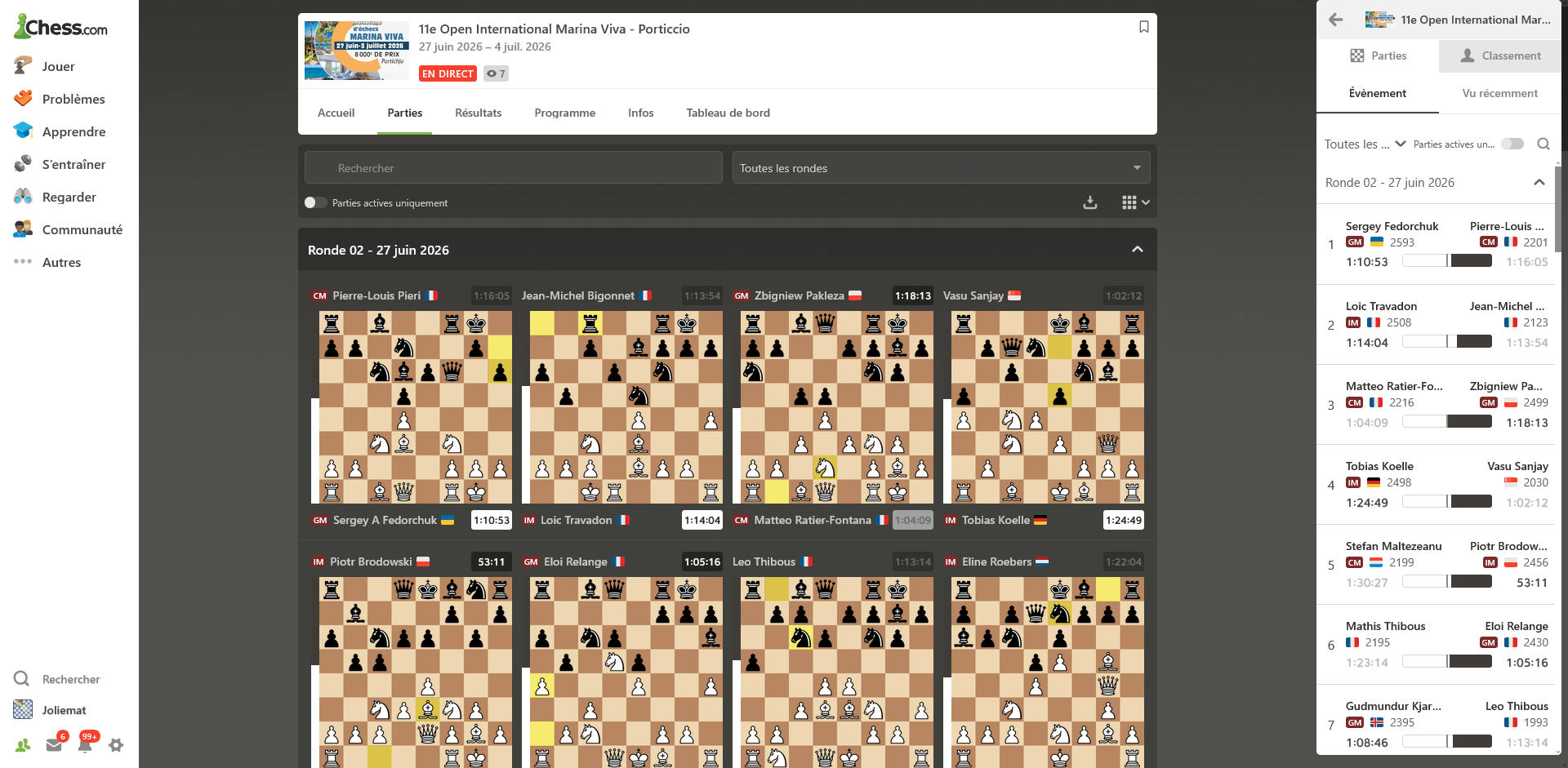Image resolution: width=1568 pixels, height=768 pixels.
Task: Open the Toutes les filter in right panel
Action: pos(1365,144)
